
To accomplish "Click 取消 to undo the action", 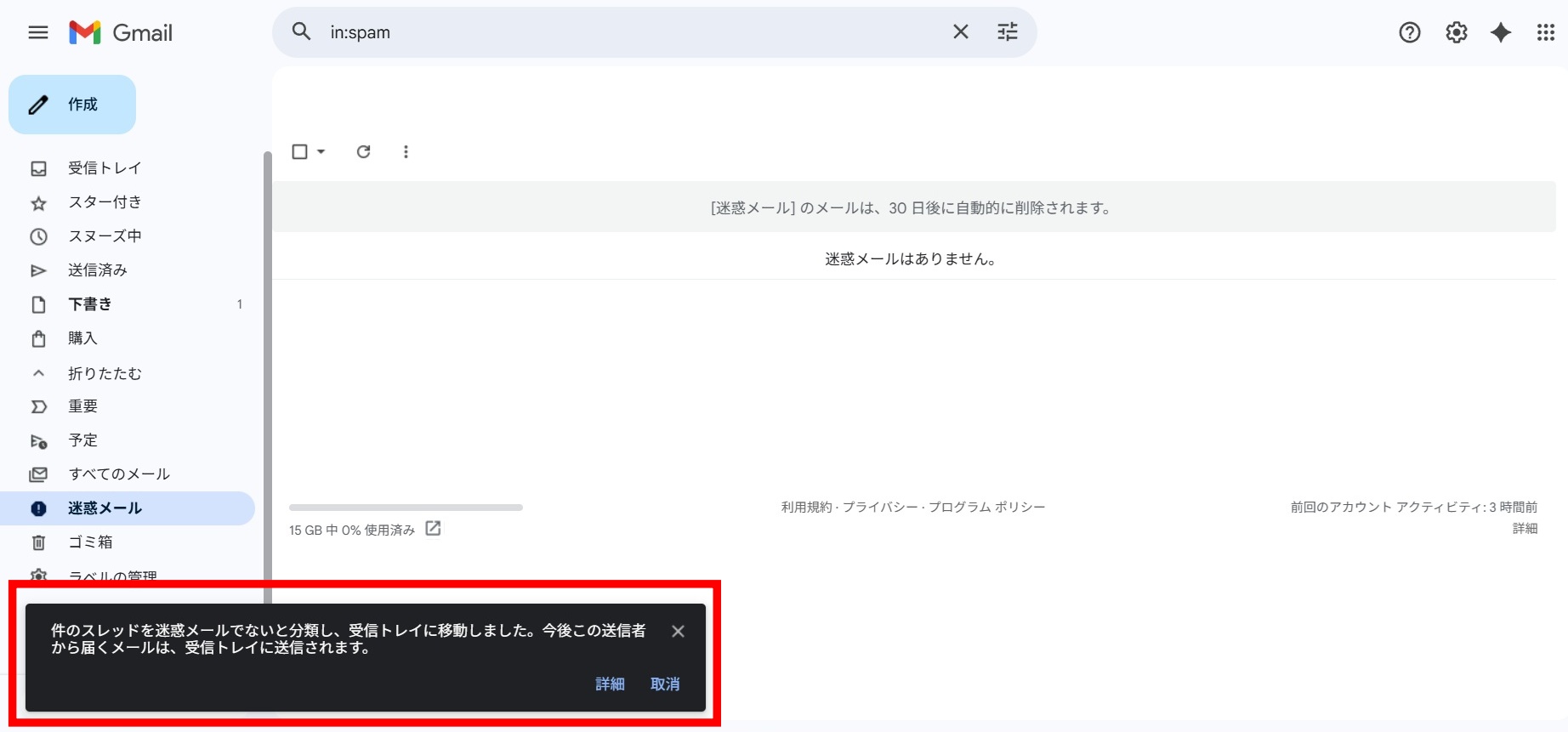I will pos(664,684).
